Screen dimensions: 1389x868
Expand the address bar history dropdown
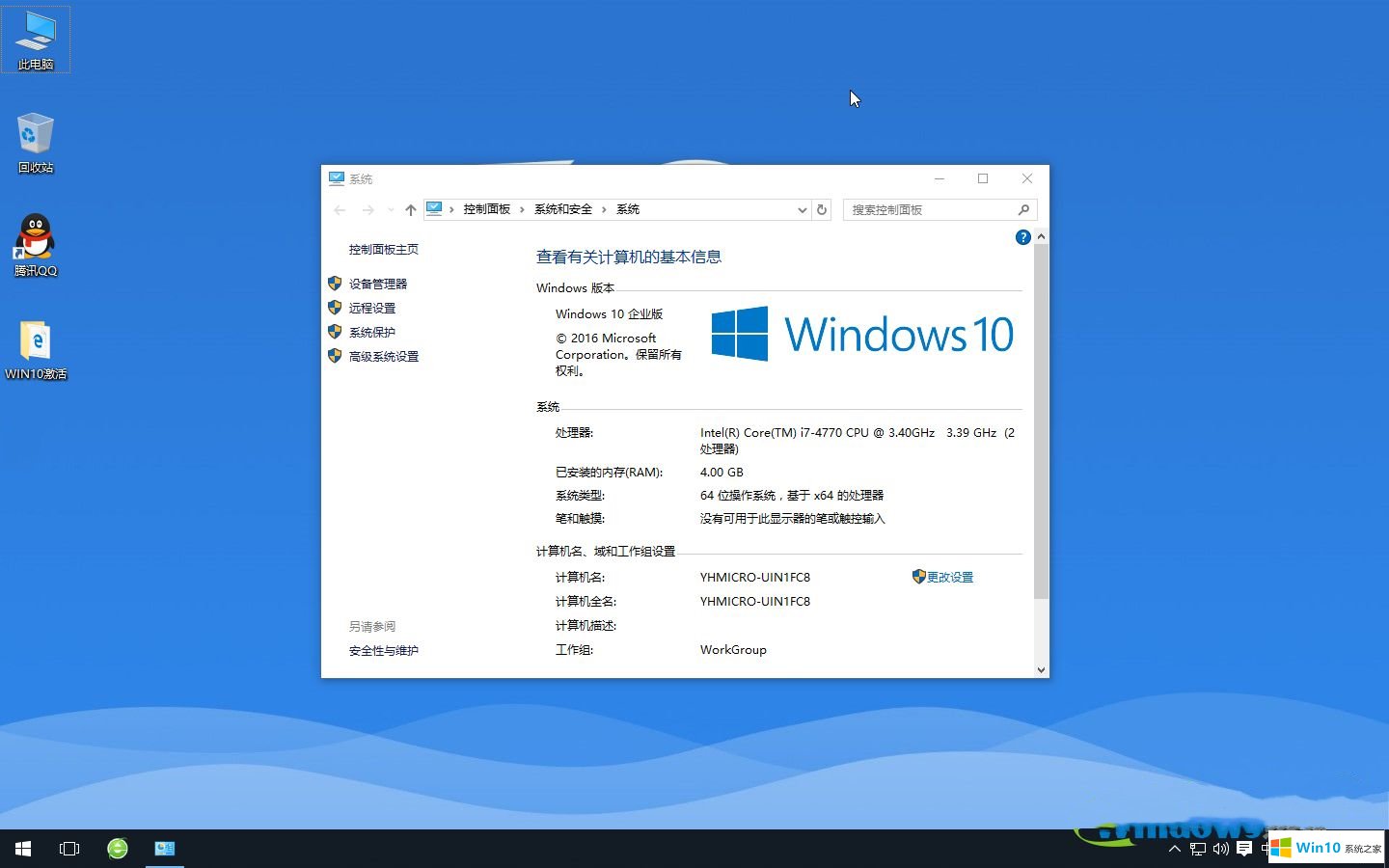[802, 209]
